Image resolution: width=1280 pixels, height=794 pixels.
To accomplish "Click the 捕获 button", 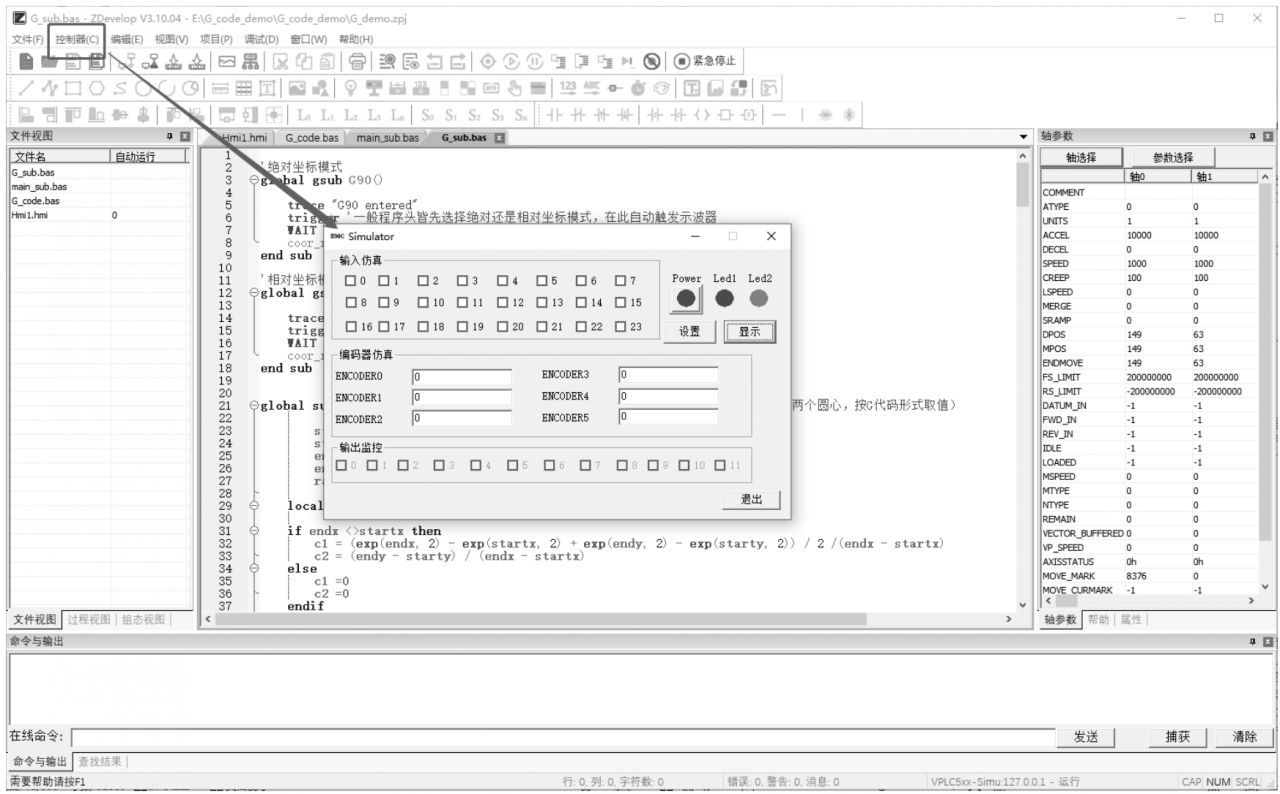I will click(x=1178, y=737).
